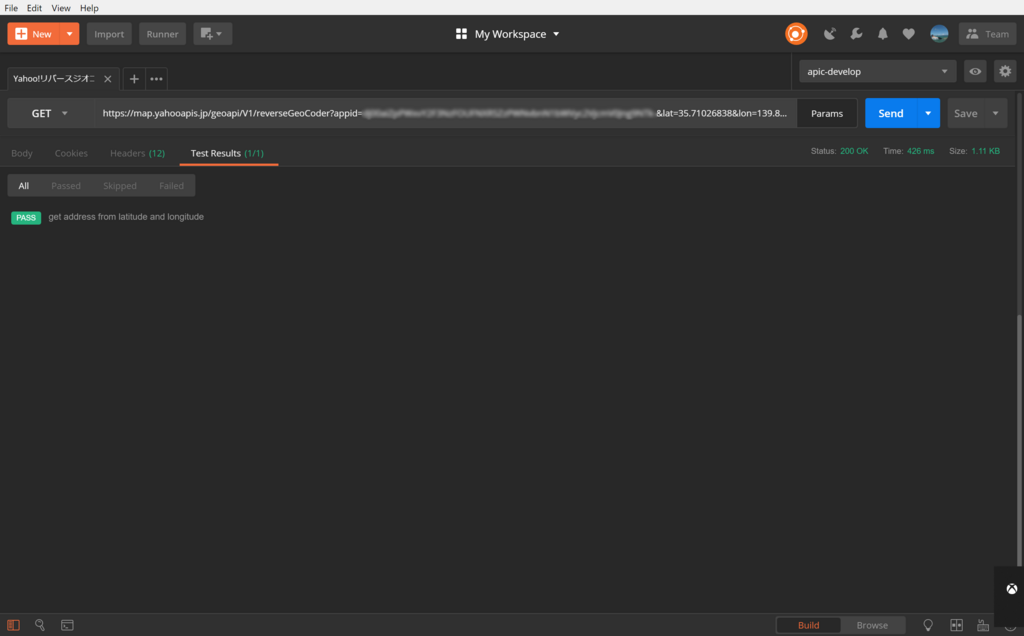This screenshot has width=1024, height=636.
Task: Click the new window icon button
Action: pyautogui.click(x=212, y=34)
